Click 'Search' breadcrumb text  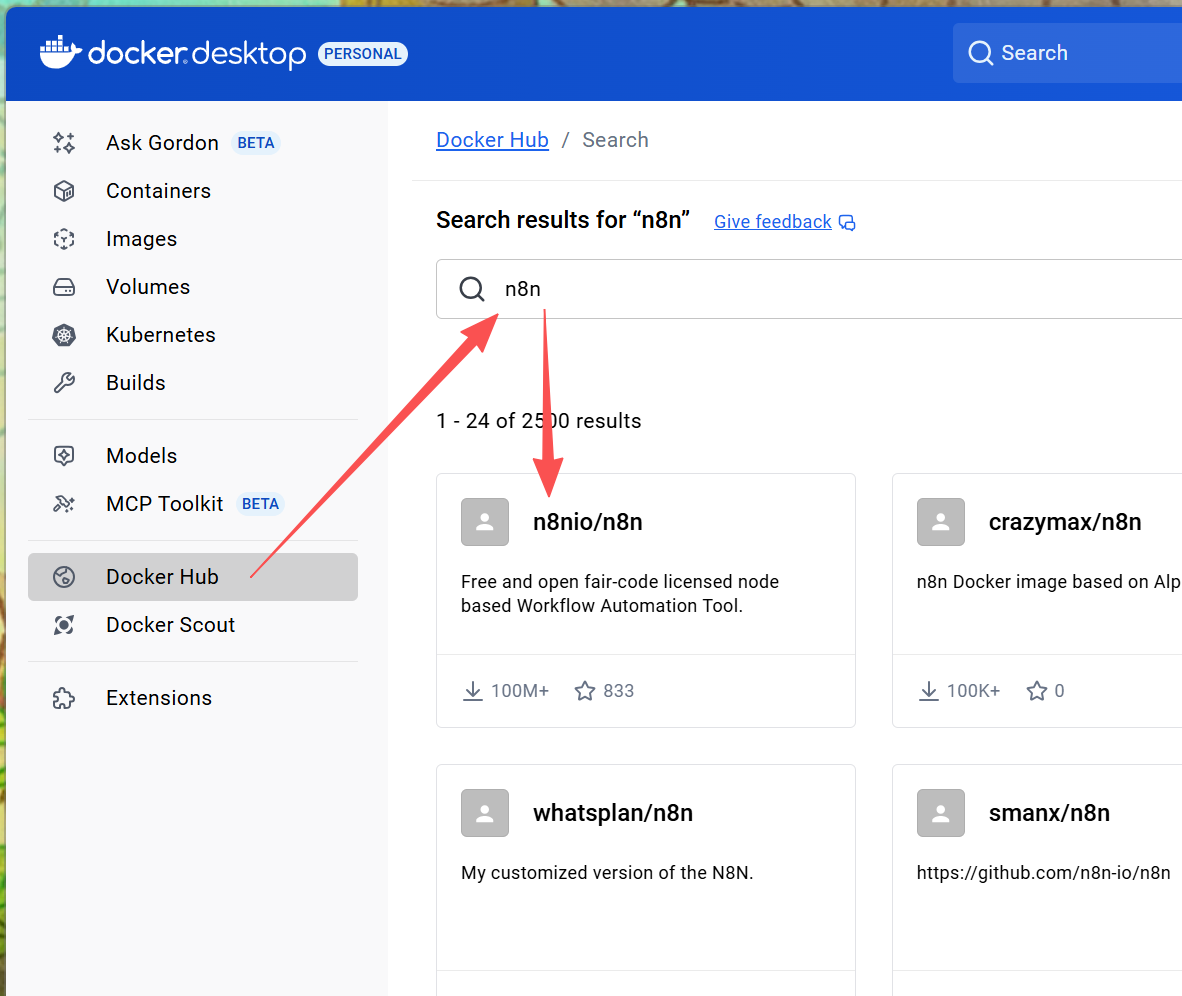click(x=615, y=140)
